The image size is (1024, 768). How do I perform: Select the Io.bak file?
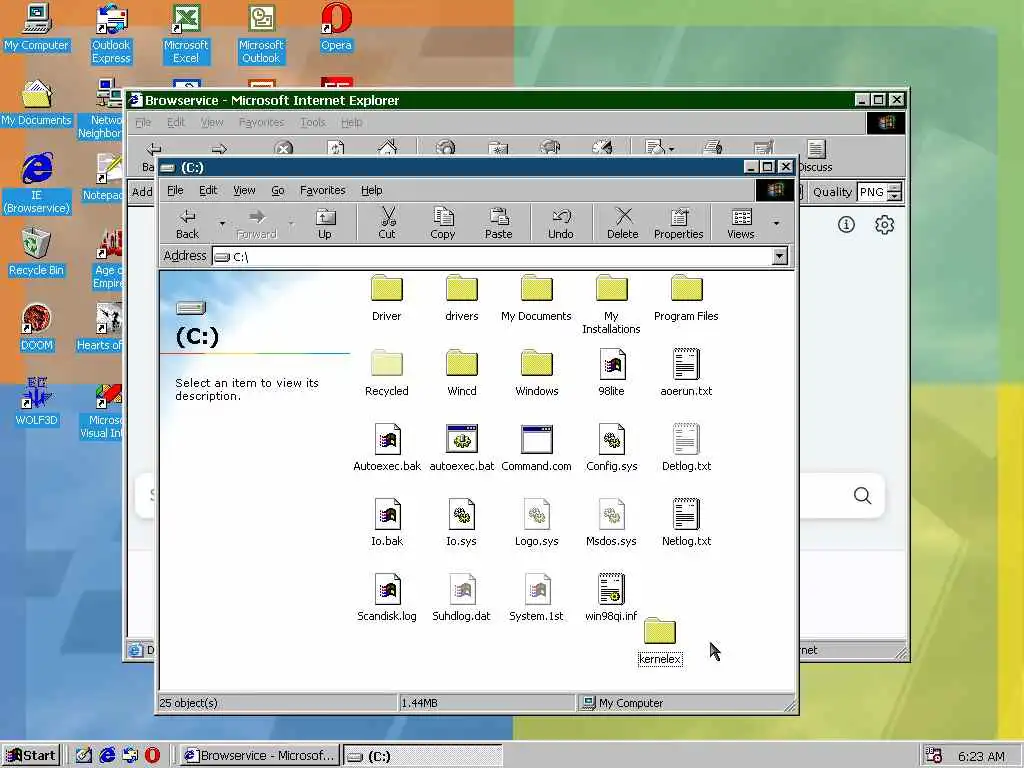[387, 523]
